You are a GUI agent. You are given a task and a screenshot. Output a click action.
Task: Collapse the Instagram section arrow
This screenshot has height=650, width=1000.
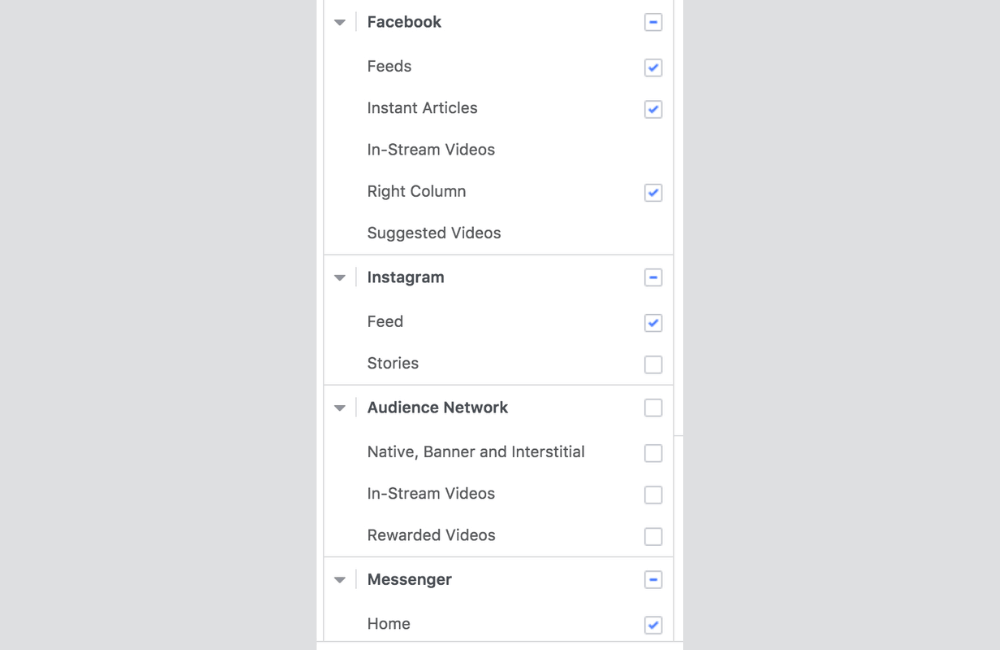click(x=340, y=278)
